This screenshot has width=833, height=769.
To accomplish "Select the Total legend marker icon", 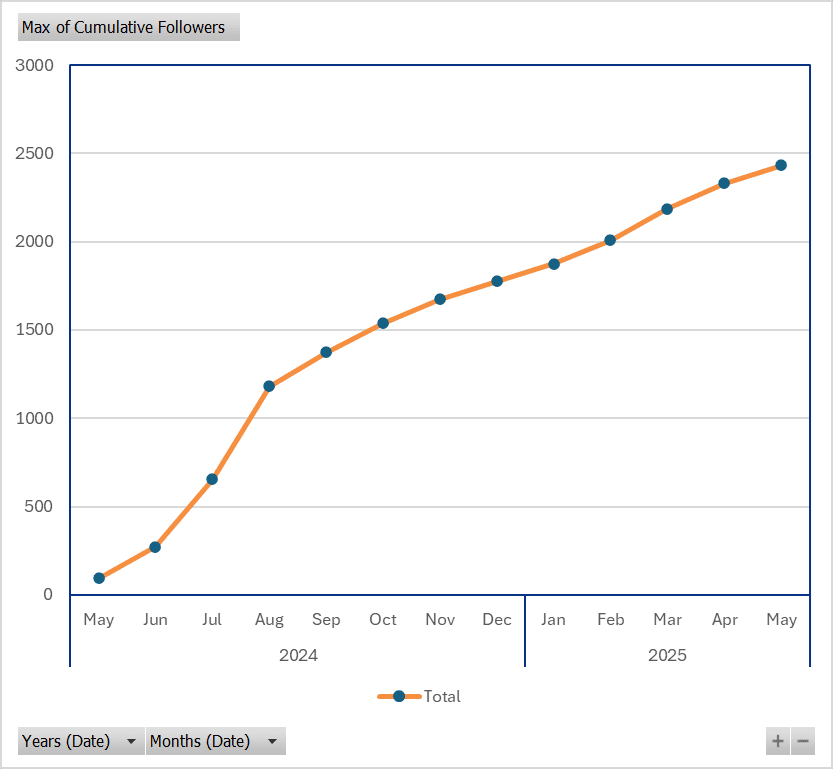I will pyautogui.click(x=399, y=697).
